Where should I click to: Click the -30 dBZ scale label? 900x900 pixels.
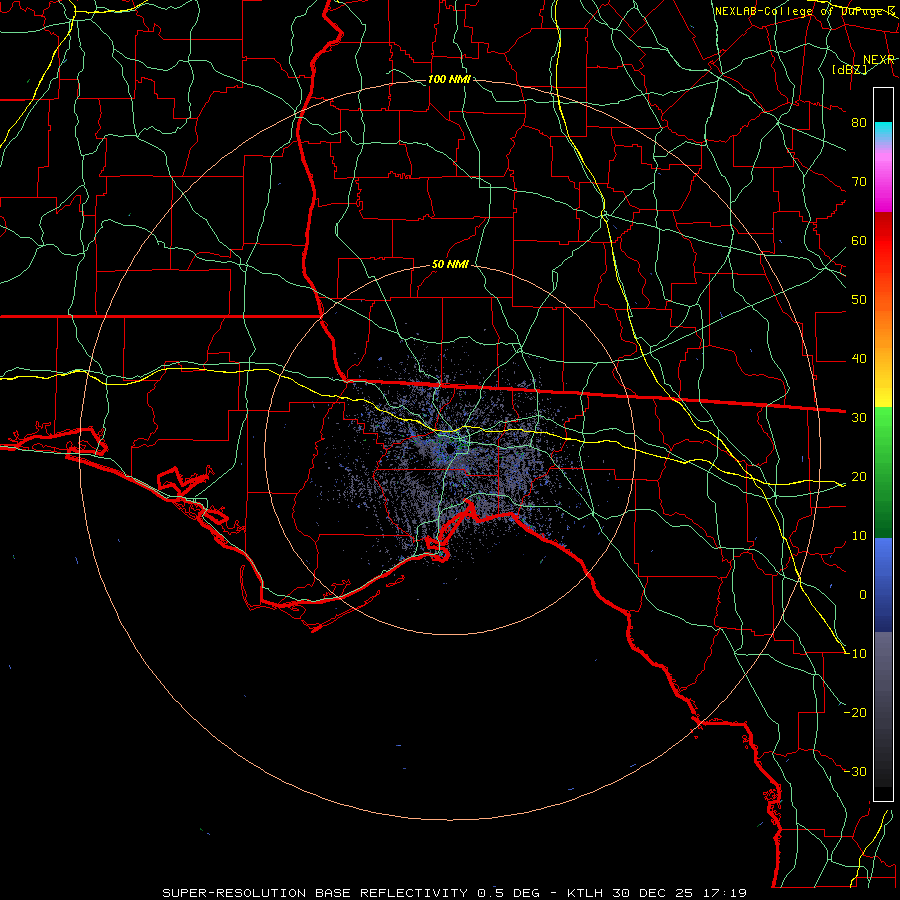coord(856,771)
